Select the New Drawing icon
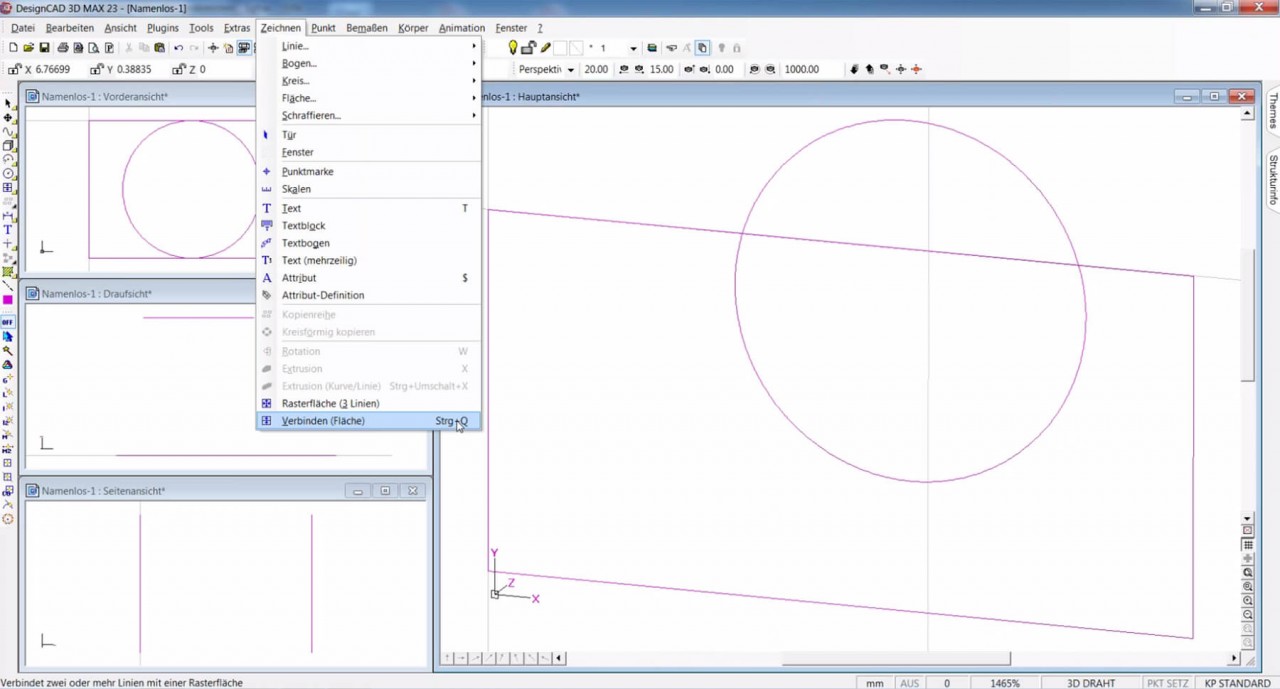The height and width of the screenshot is (689, 1280). pos(13,48)
